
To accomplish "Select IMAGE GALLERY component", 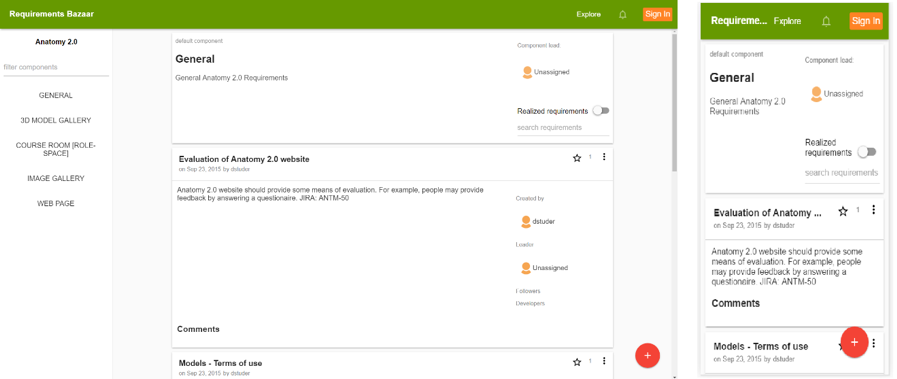I will pyautogui.click(x=55, y=178).
